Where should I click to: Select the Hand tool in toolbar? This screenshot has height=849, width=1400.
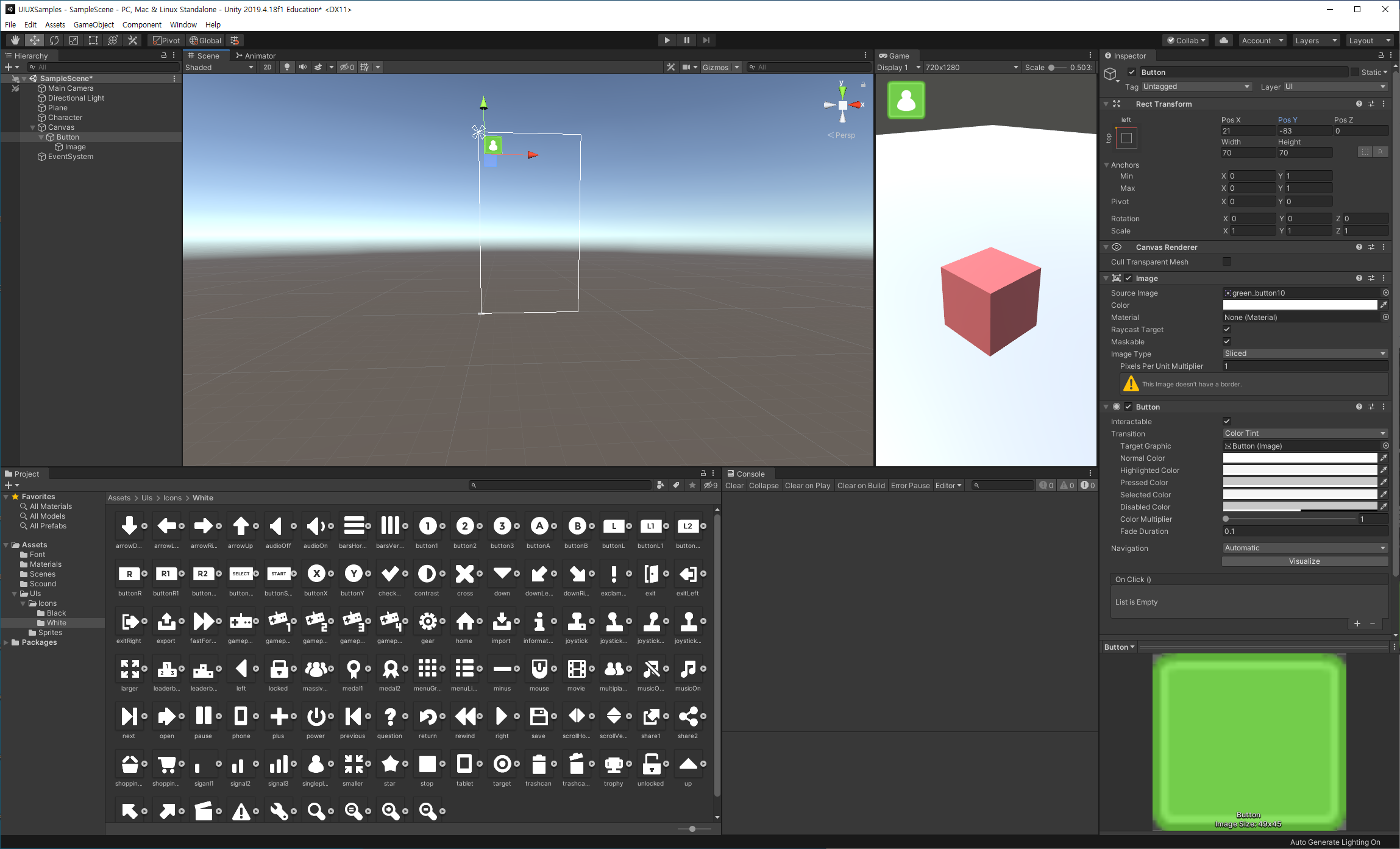(x=15, y=40)
